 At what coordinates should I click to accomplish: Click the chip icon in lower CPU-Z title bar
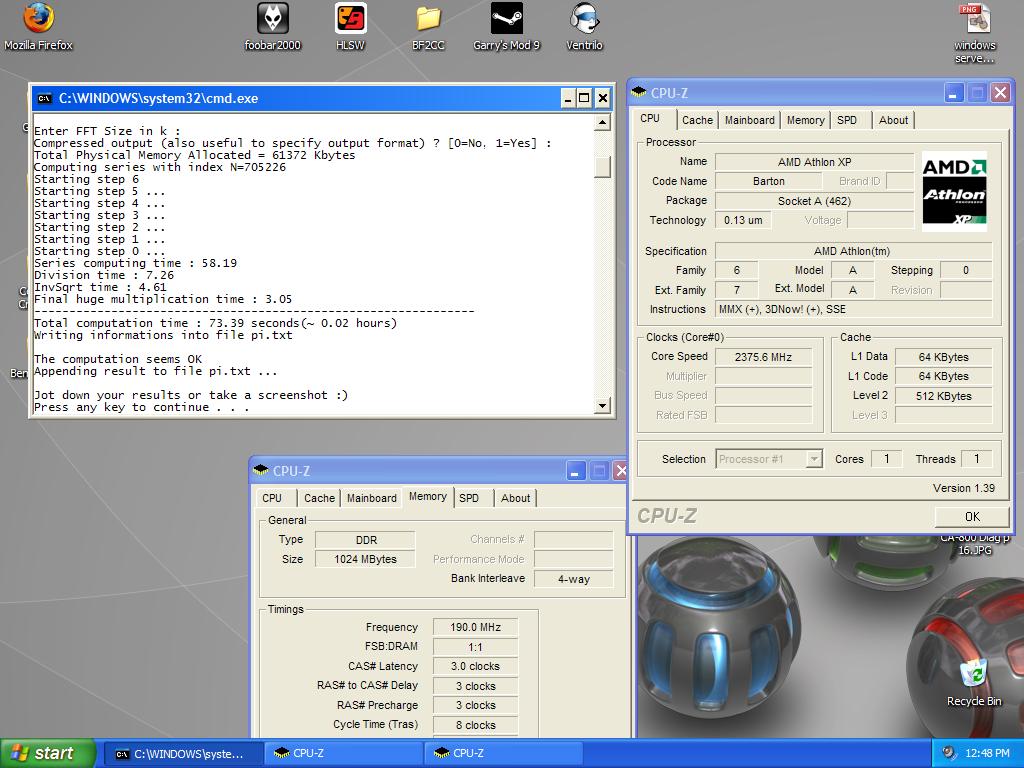(x=261, y=470)
